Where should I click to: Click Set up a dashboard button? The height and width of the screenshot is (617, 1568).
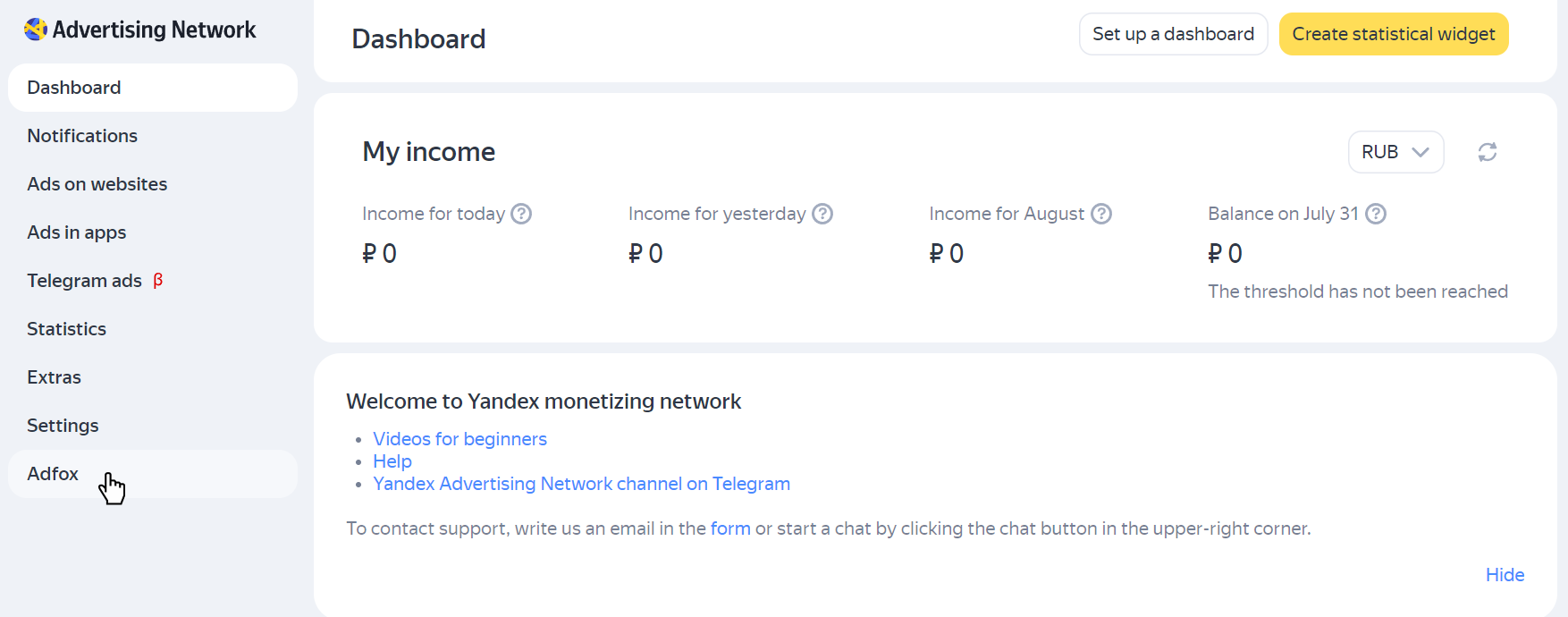tap(1173, 34)
